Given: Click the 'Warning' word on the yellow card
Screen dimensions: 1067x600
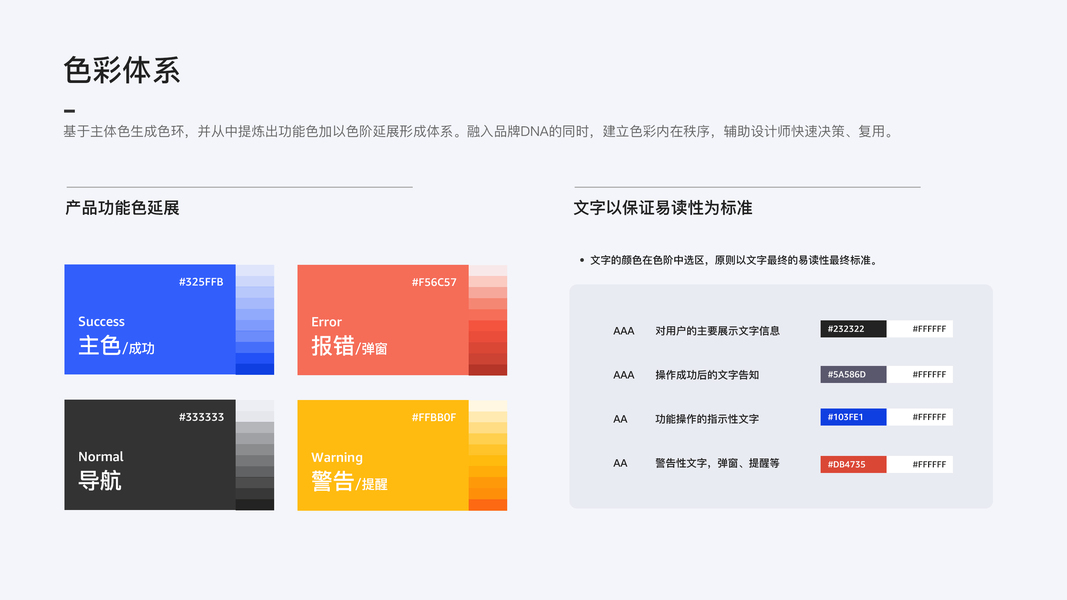Looking at the screenshot, I should (337, 458).
